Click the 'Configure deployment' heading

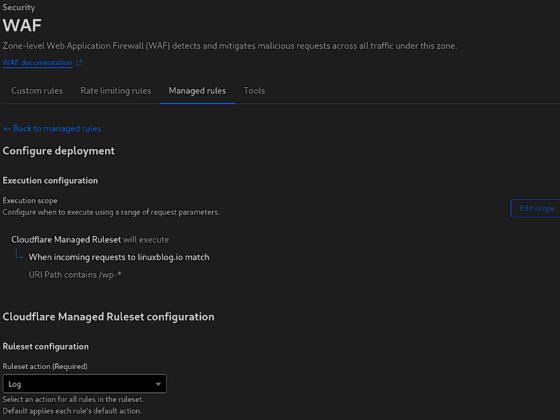point(59,151)
